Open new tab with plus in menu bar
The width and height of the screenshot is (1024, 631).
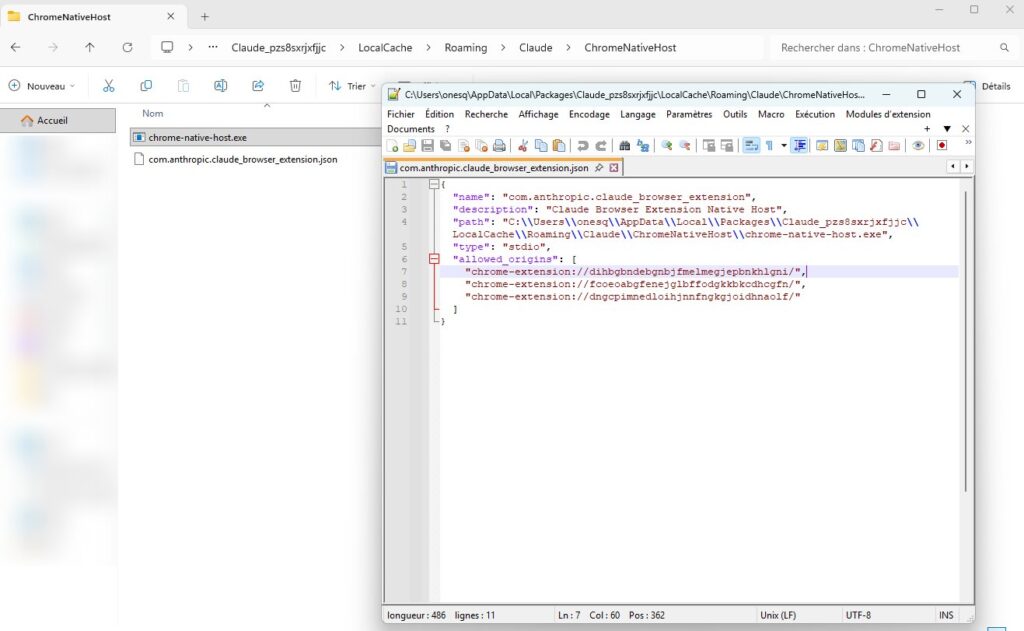pos(927,129)
